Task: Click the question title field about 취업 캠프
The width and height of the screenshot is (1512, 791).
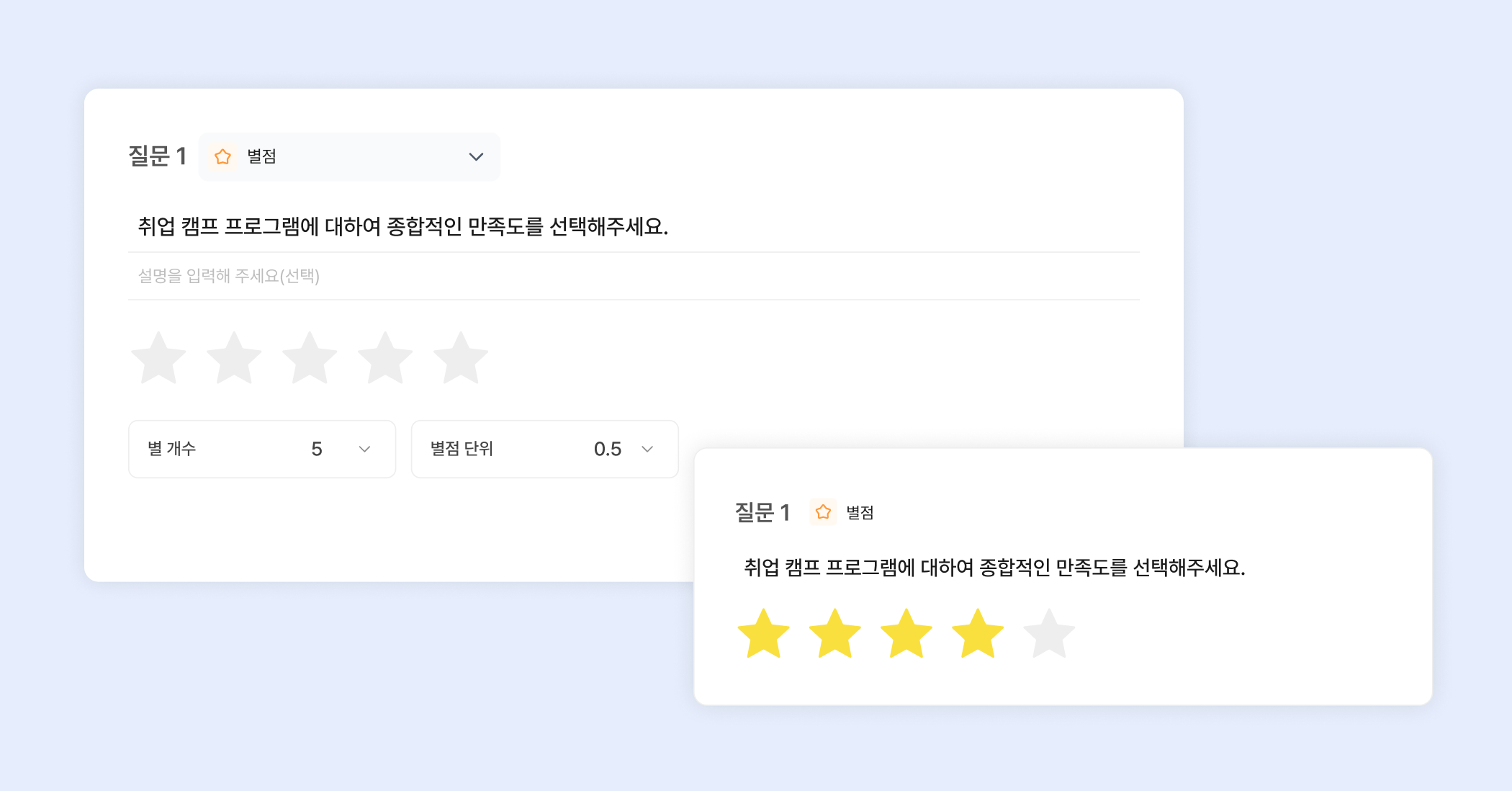Action: coord(403,227)
